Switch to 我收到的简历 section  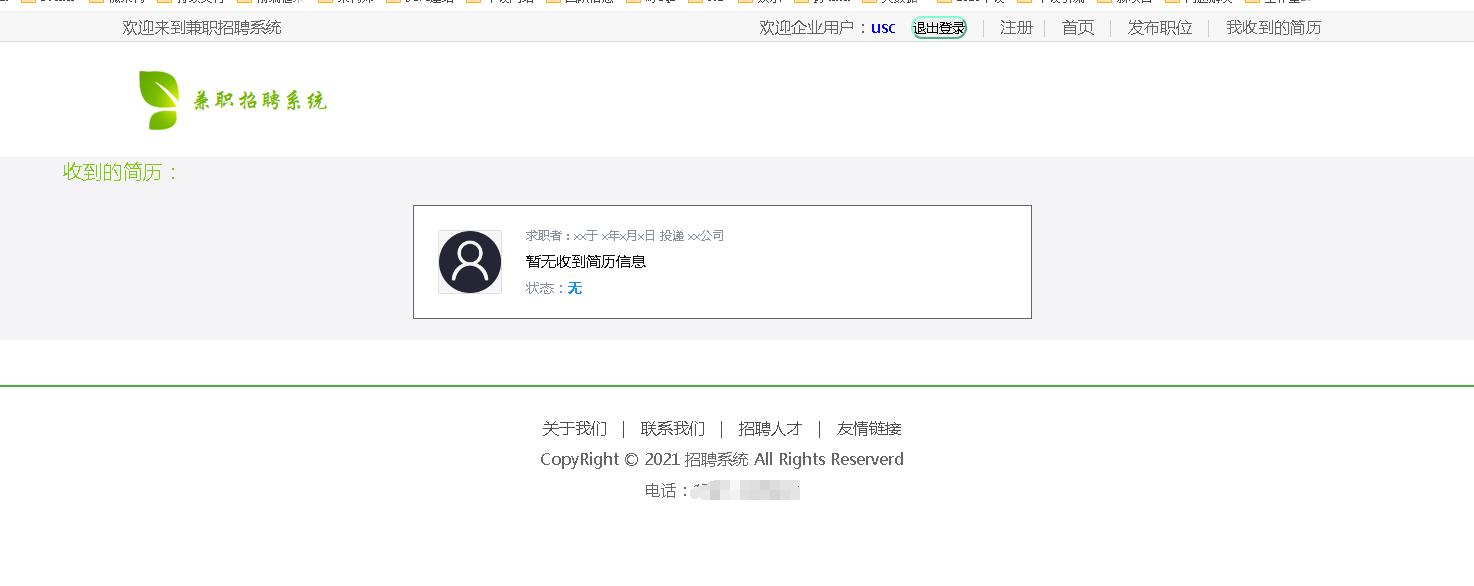click(1272, 28)
